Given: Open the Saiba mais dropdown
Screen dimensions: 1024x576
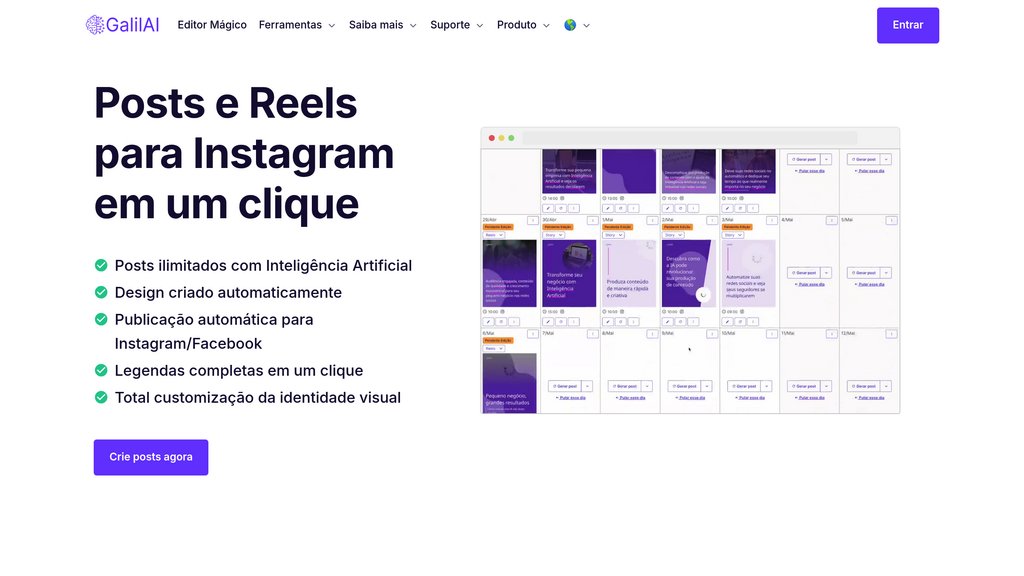Looking at the screenshot, I should (383, 25).
